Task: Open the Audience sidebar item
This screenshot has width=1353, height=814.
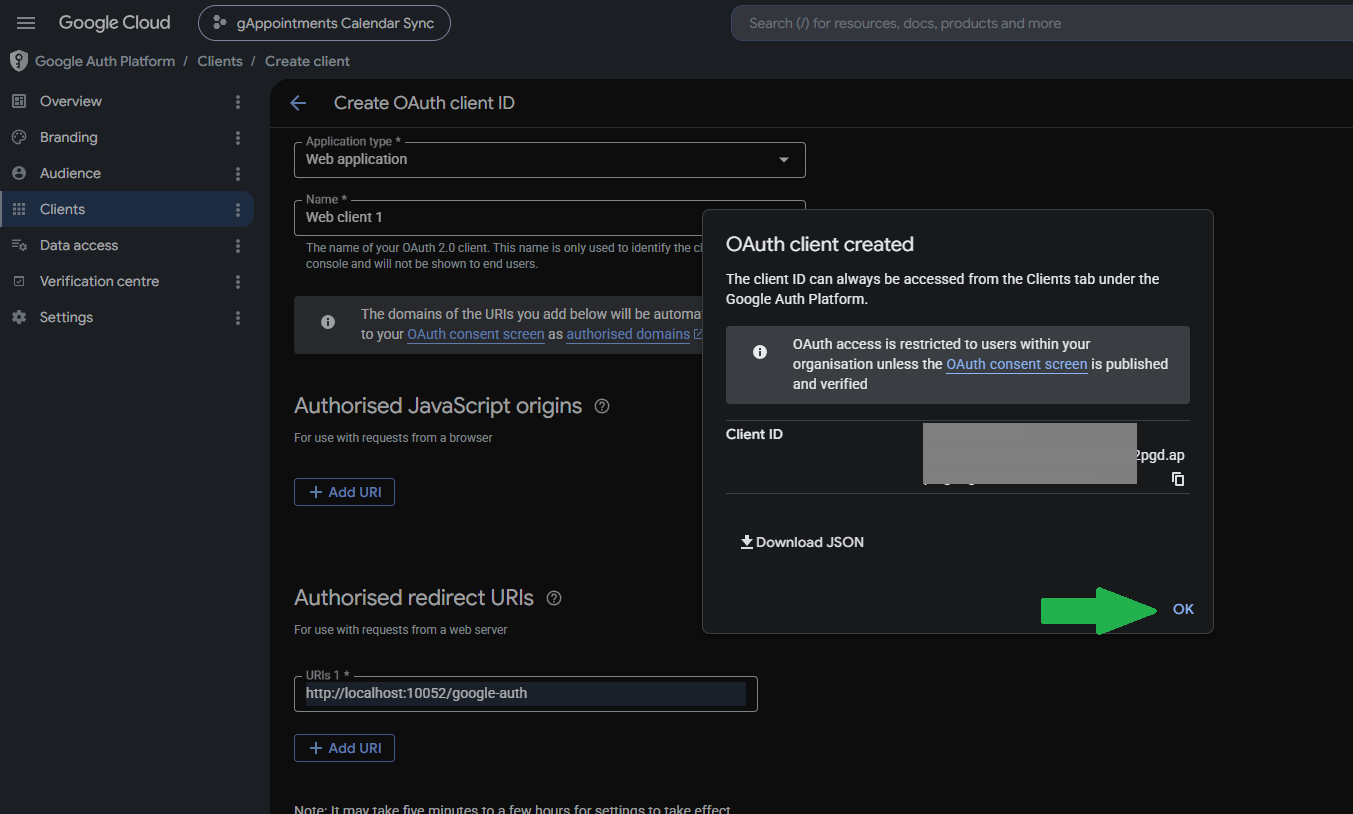Action: coord(70,173)
